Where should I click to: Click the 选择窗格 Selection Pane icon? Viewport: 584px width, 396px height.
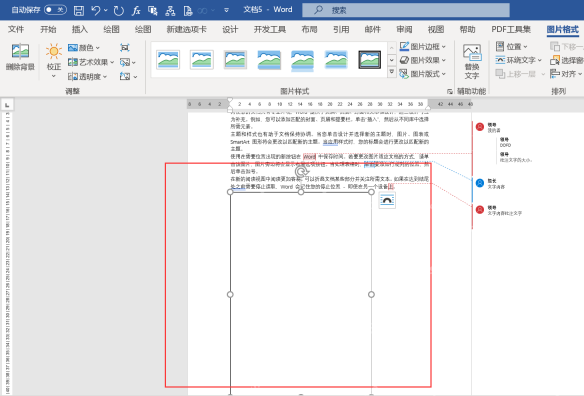click(555, 60)
